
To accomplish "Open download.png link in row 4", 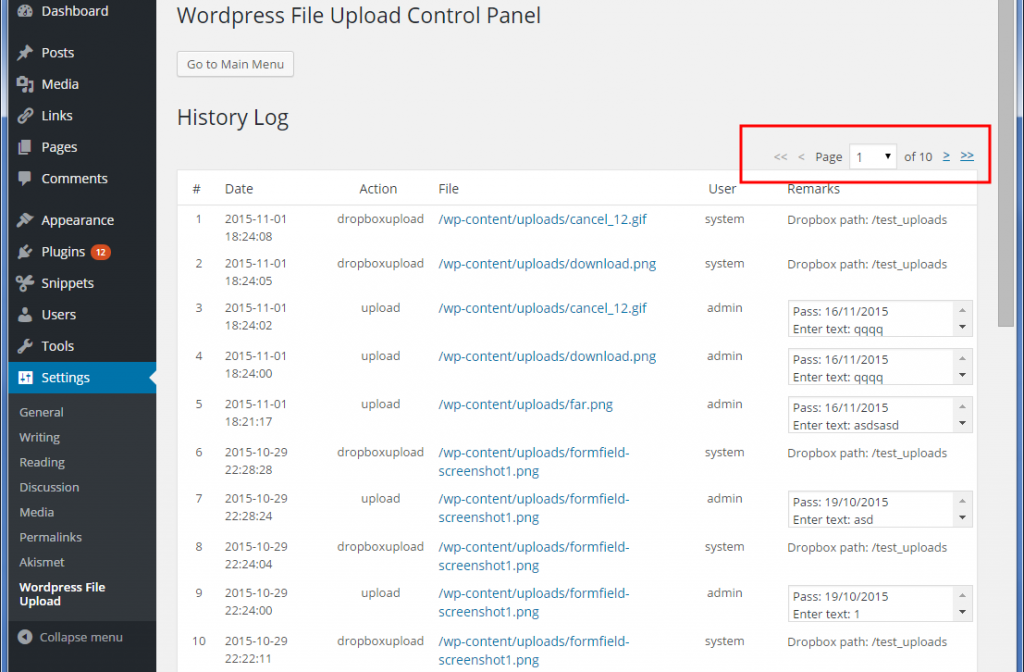I will (547, 357).
